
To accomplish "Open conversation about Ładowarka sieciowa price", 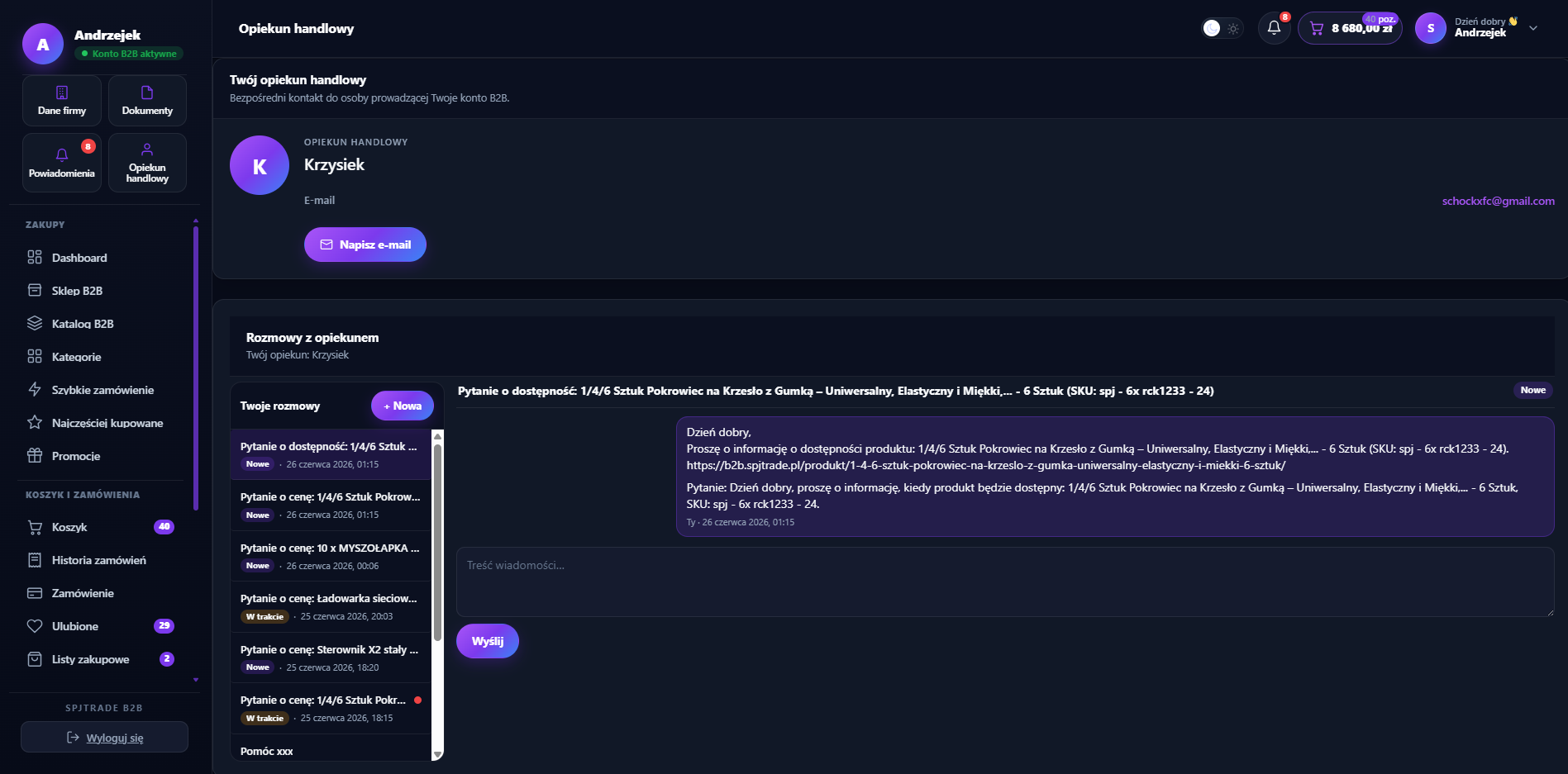I will tap(331, 607).
